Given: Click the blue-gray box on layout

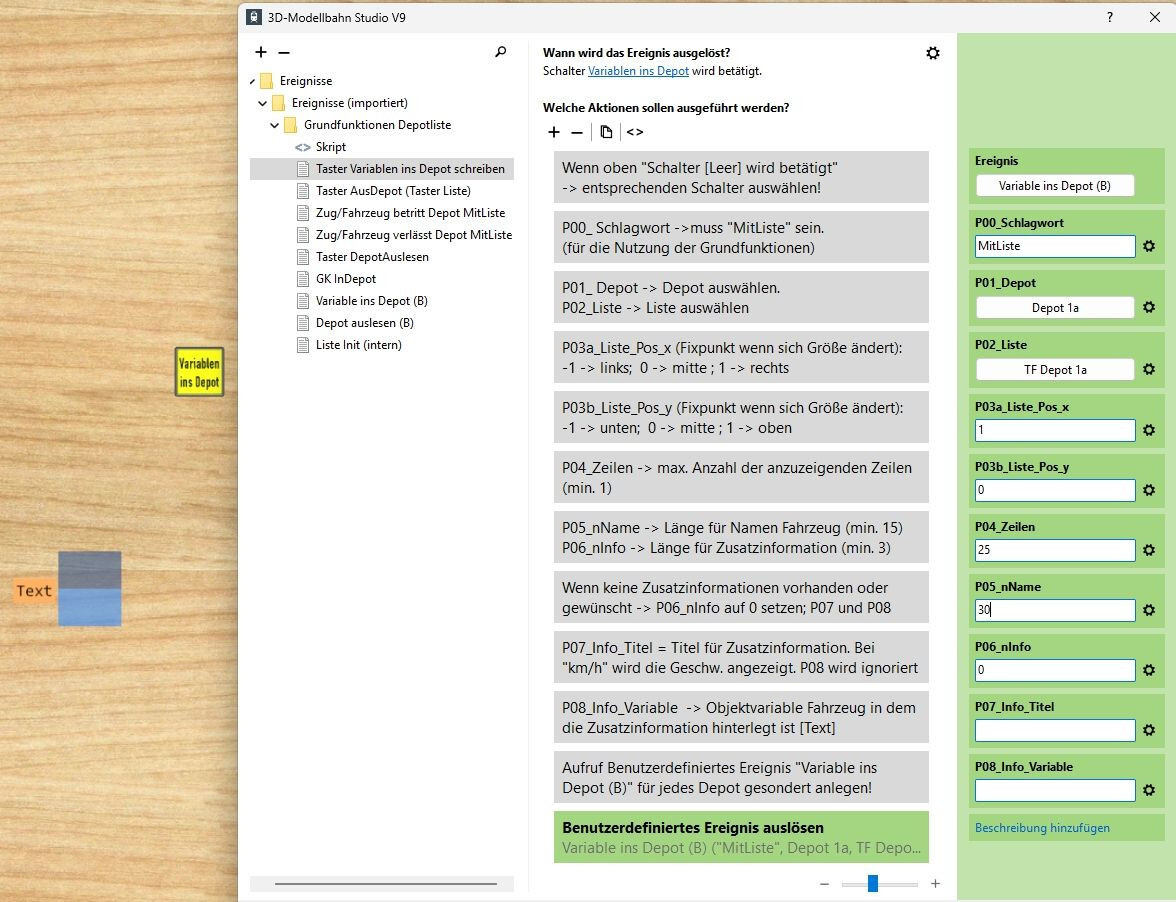Looking at the screenshot, I should (90, 589).
